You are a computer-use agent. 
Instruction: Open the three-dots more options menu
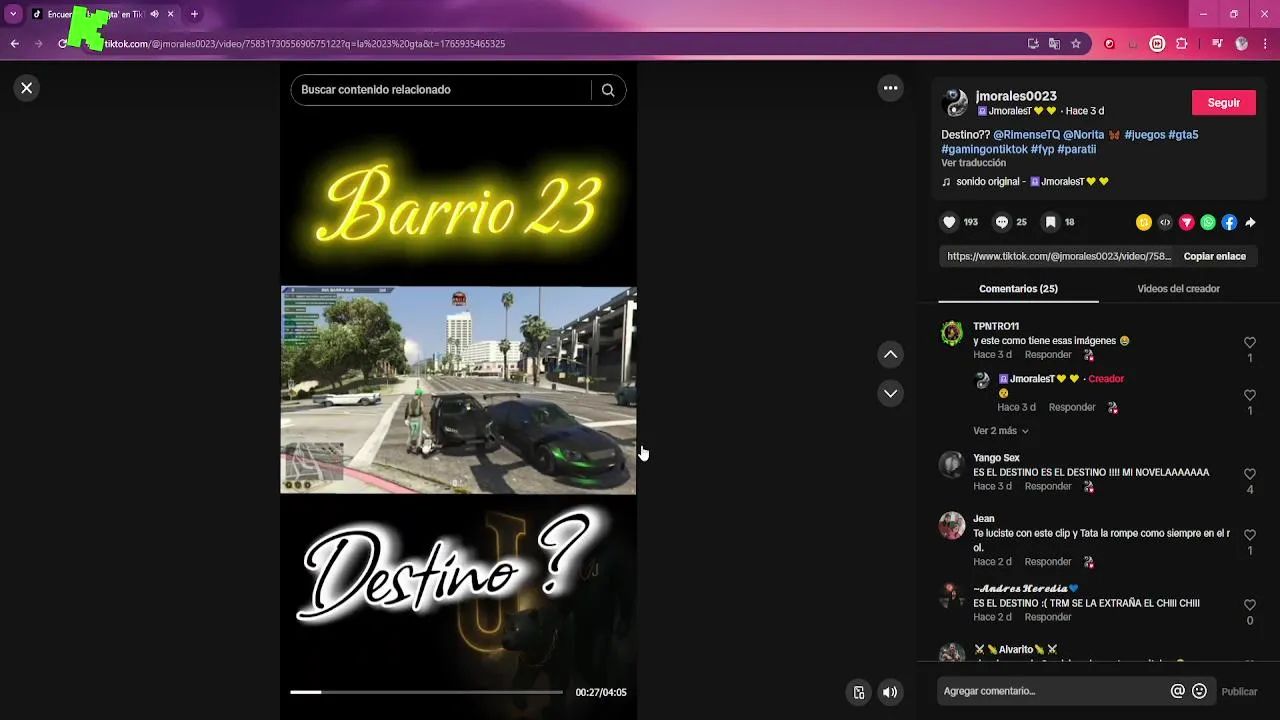click(x=890, y=88)
